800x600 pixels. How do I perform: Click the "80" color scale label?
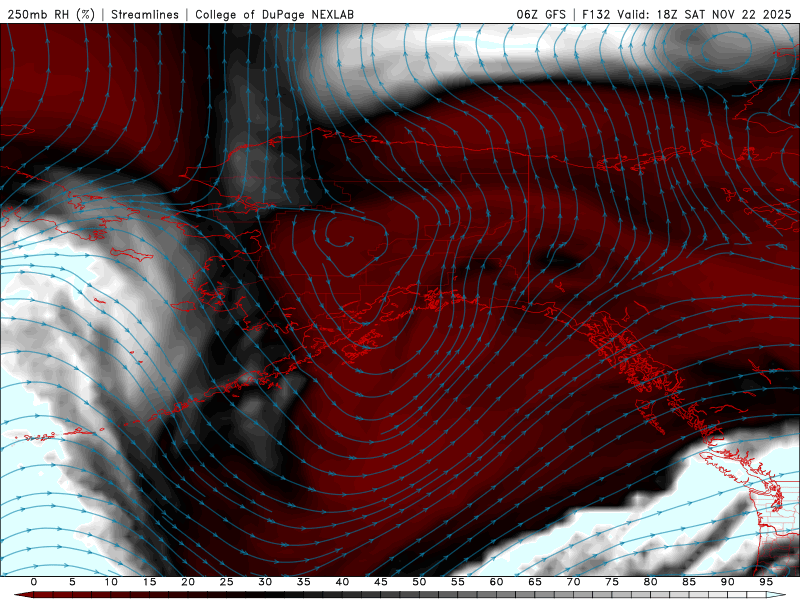(x=650, y=582)
